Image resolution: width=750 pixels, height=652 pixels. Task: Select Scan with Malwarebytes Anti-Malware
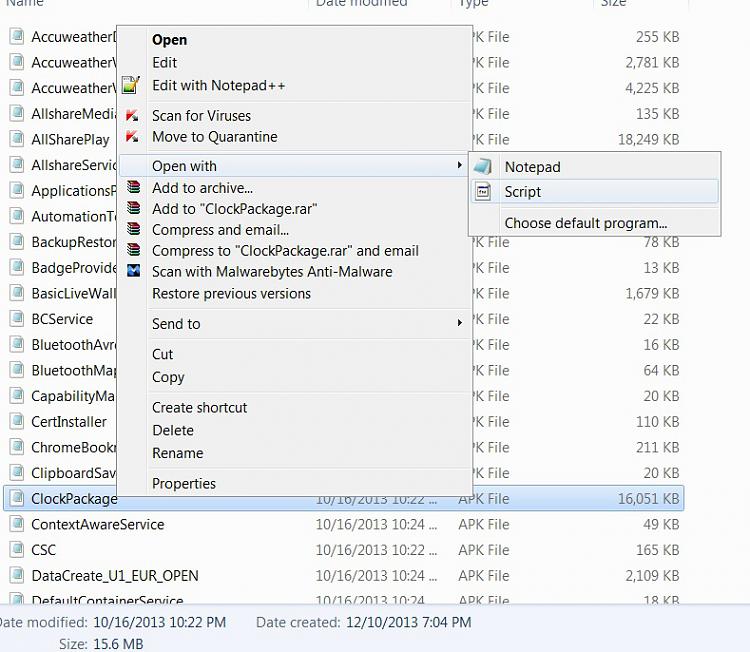(x=272, y=272)
